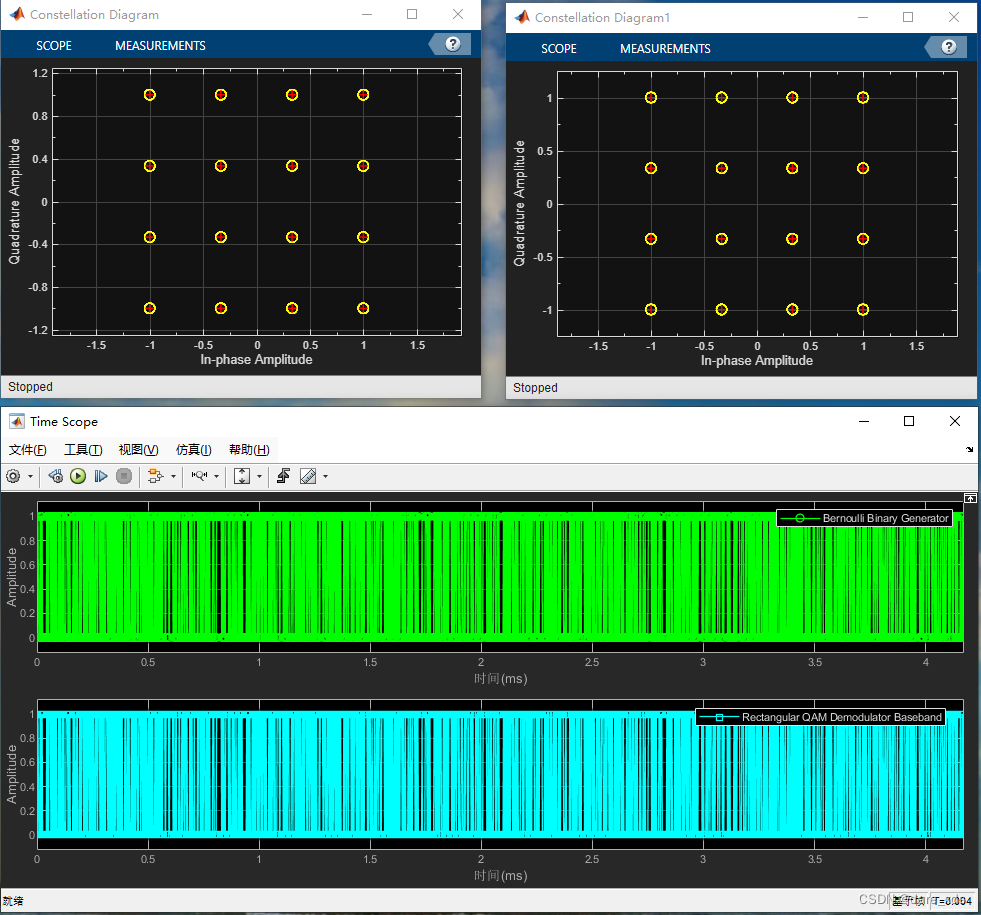The width and height of the screenshot is (981, 915).
Task: Select the Step Forward icon in Time Scope
Action: [x=100, y=476]
